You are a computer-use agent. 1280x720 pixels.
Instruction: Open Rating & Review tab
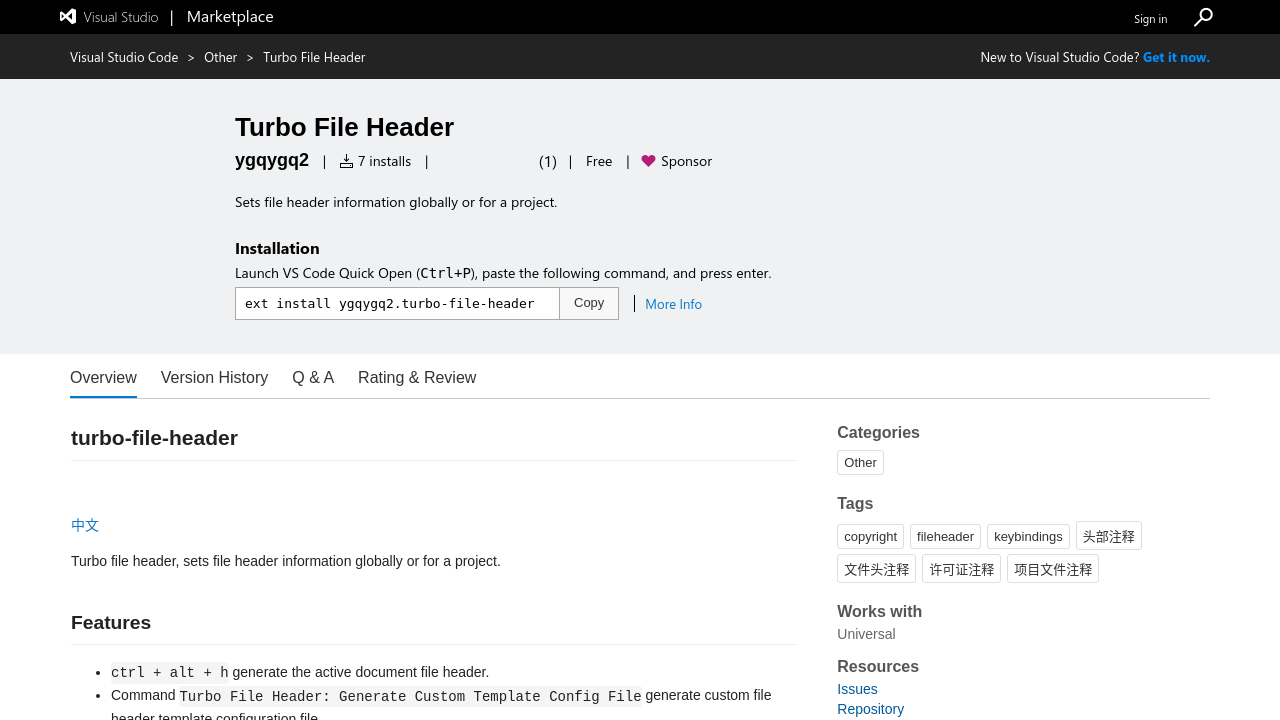[x=417, y=378]
